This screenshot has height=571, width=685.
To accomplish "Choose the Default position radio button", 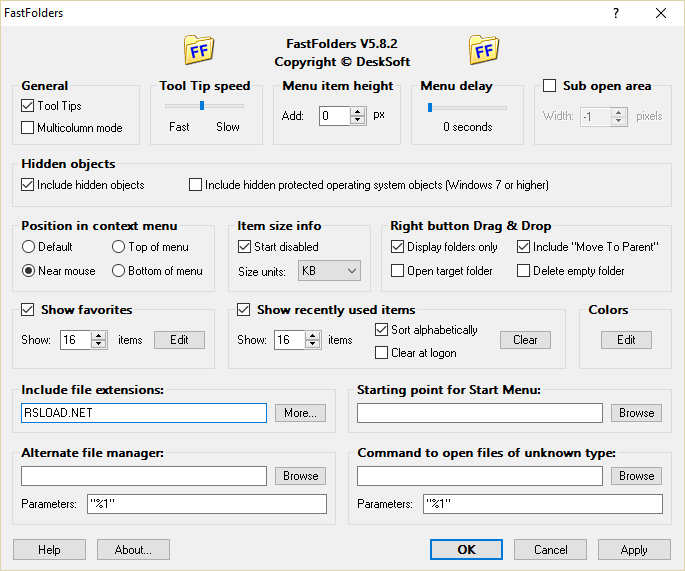I will (x=28, y=247).
